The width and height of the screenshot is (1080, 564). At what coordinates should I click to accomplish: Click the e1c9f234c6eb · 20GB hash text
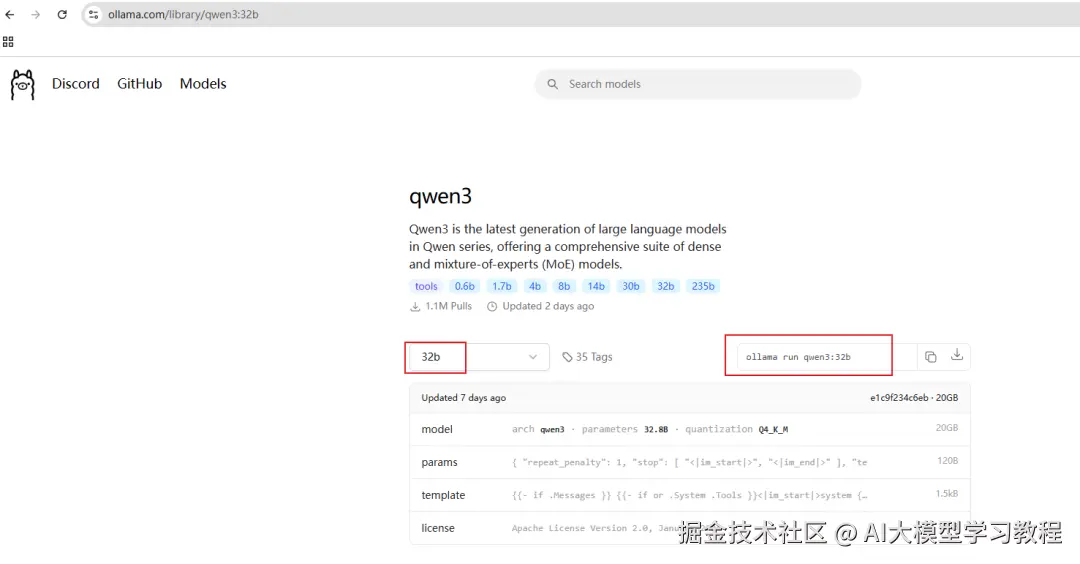[x=914, y=398]
